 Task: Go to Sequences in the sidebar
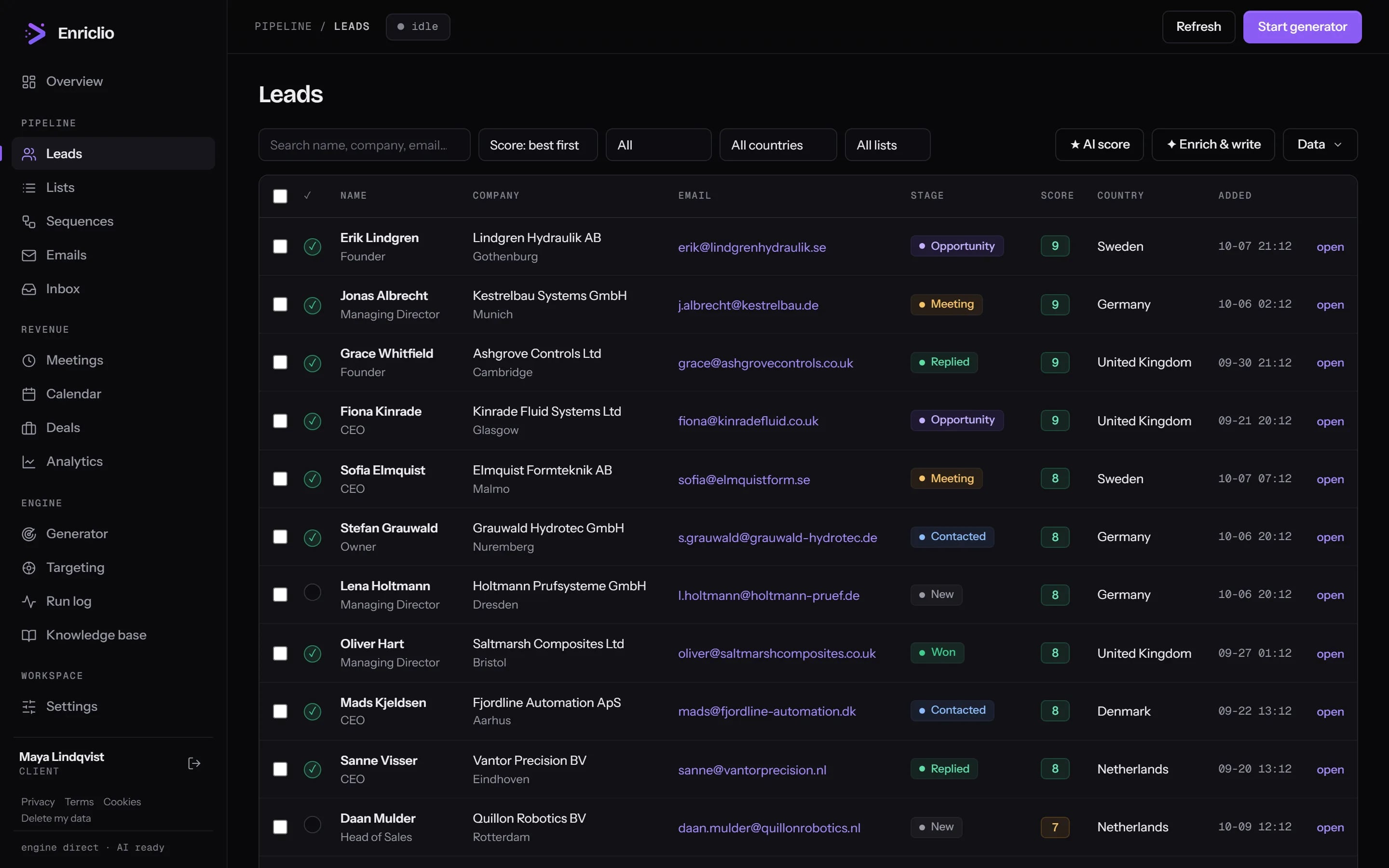[113, 222]
